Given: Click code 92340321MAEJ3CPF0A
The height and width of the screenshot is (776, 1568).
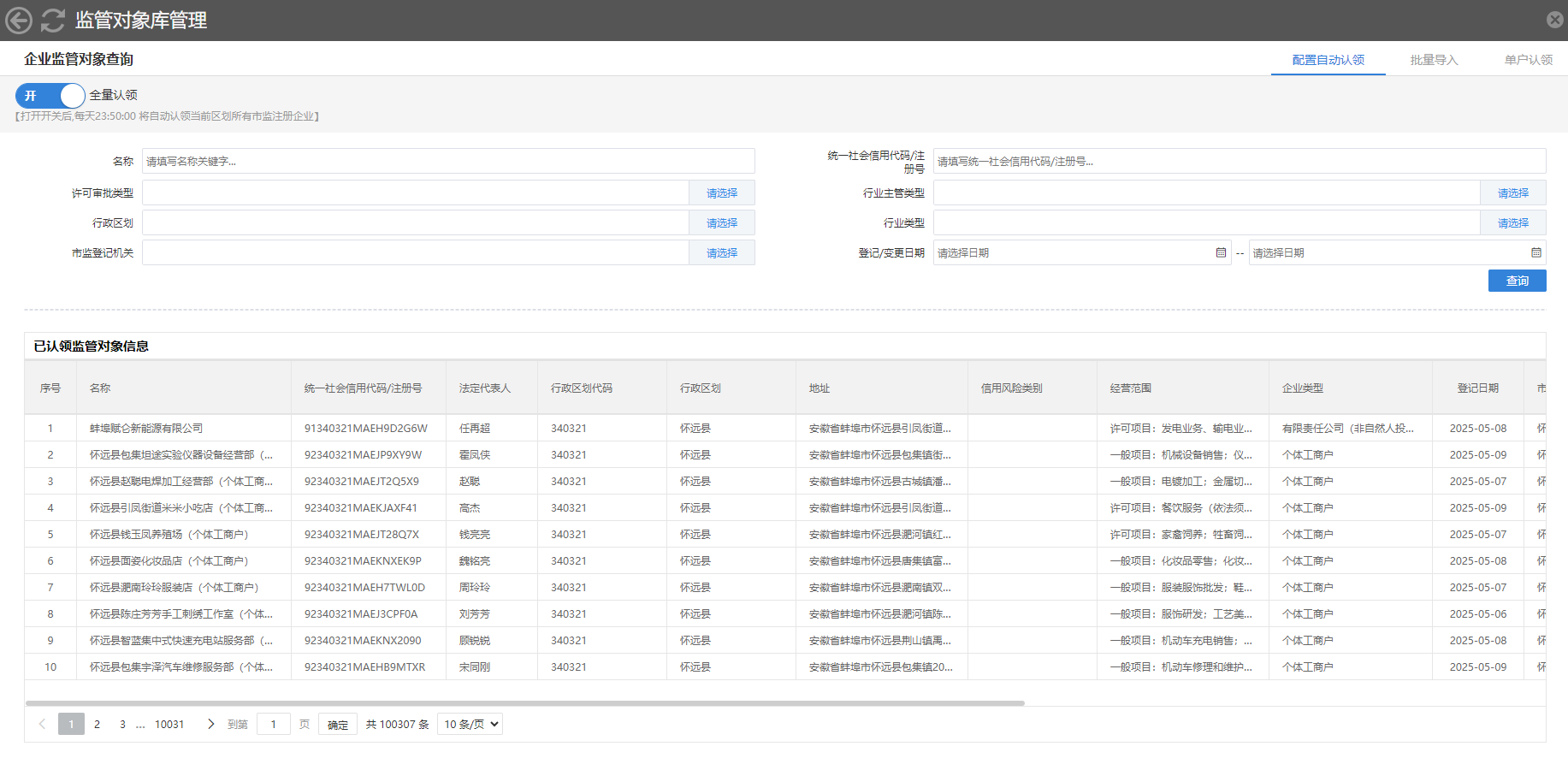Looking at the screenshot, I should [x=361, y=613].
